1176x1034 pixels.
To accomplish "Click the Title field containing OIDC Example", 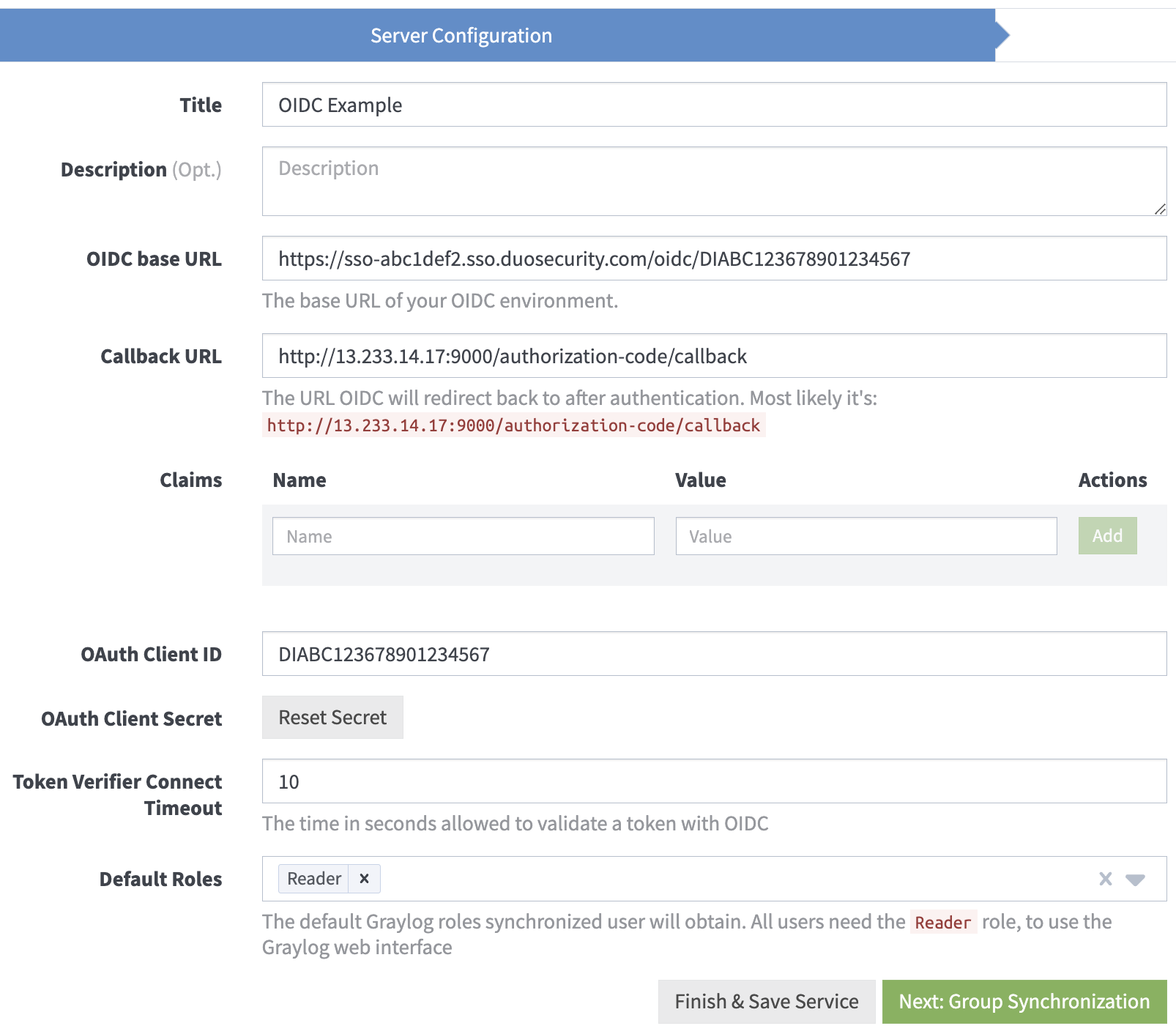I will [x=714, y=104].
